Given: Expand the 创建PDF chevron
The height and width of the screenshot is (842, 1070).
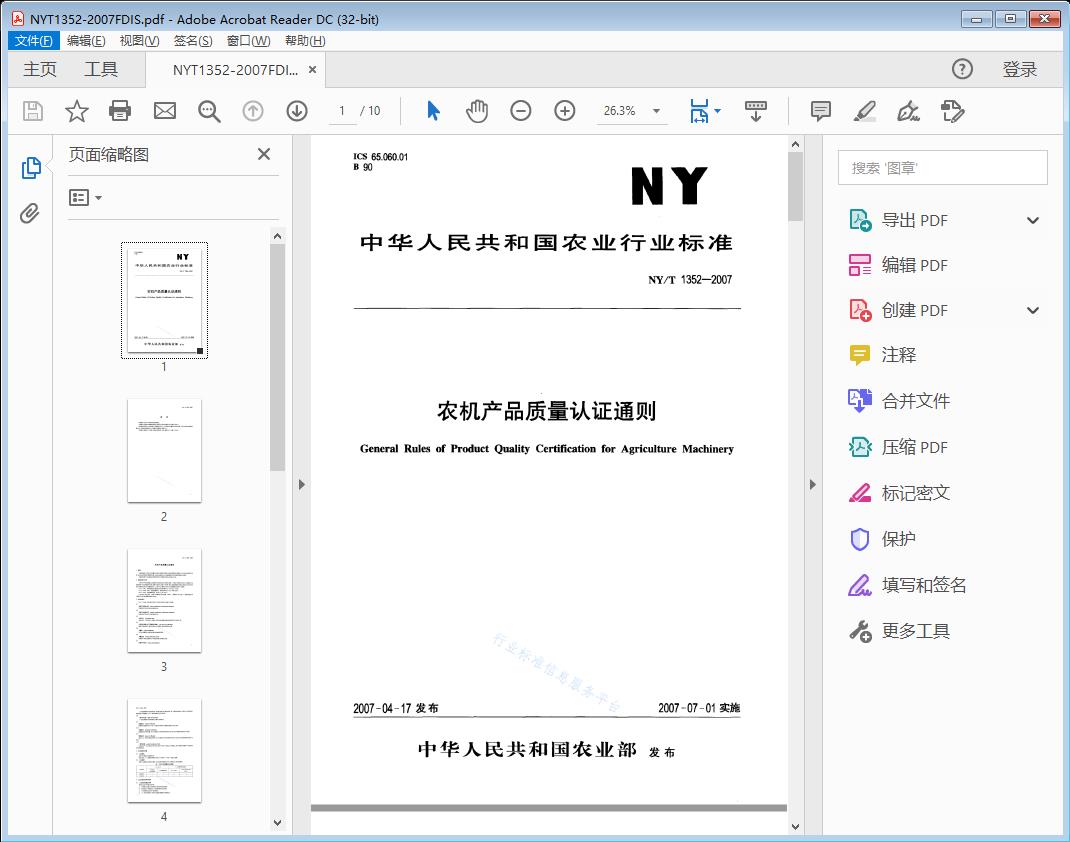Looking at the screenshot, I should 1033,310.
